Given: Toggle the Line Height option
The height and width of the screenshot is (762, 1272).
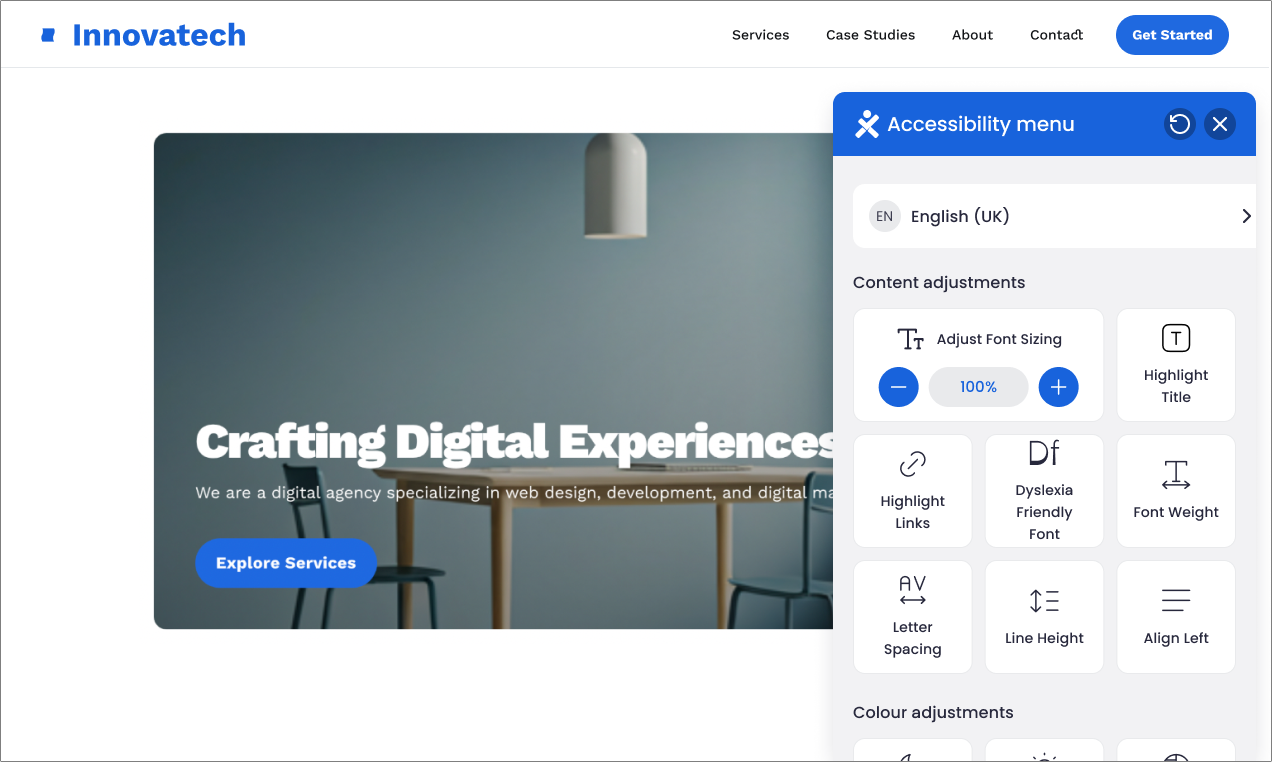Looking at the screenshot, I should [1044, 617].
